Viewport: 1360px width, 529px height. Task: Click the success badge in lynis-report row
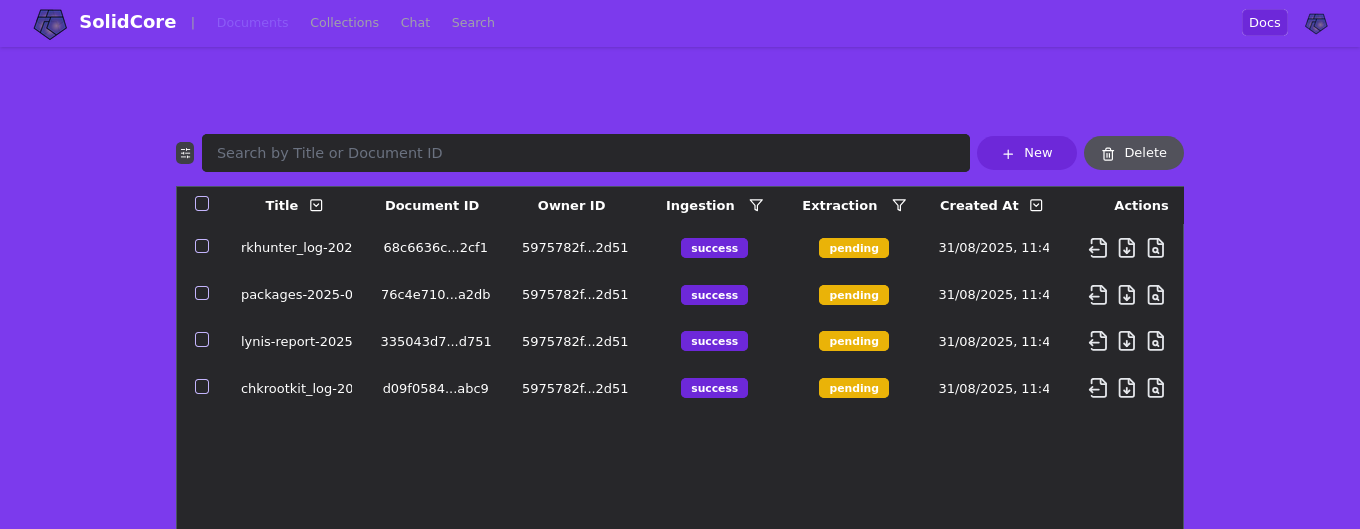pyautogui.click(x=714, y=341)
